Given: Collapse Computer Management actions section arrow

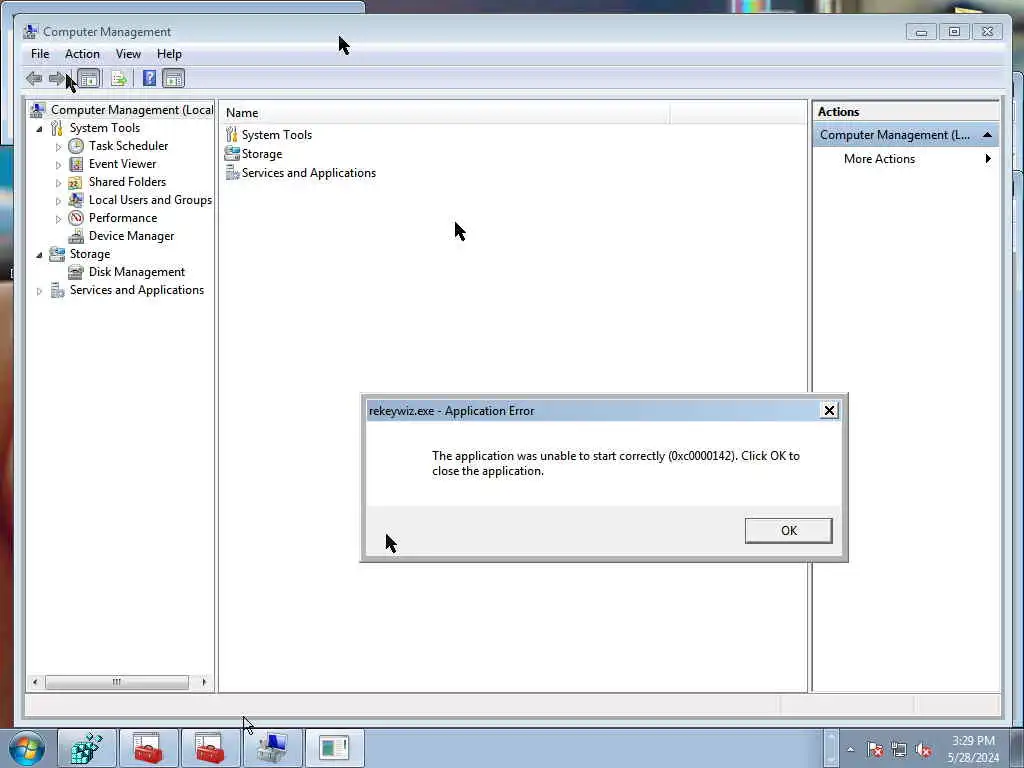Looking at the screenshot, I should [x=987, y=135].
